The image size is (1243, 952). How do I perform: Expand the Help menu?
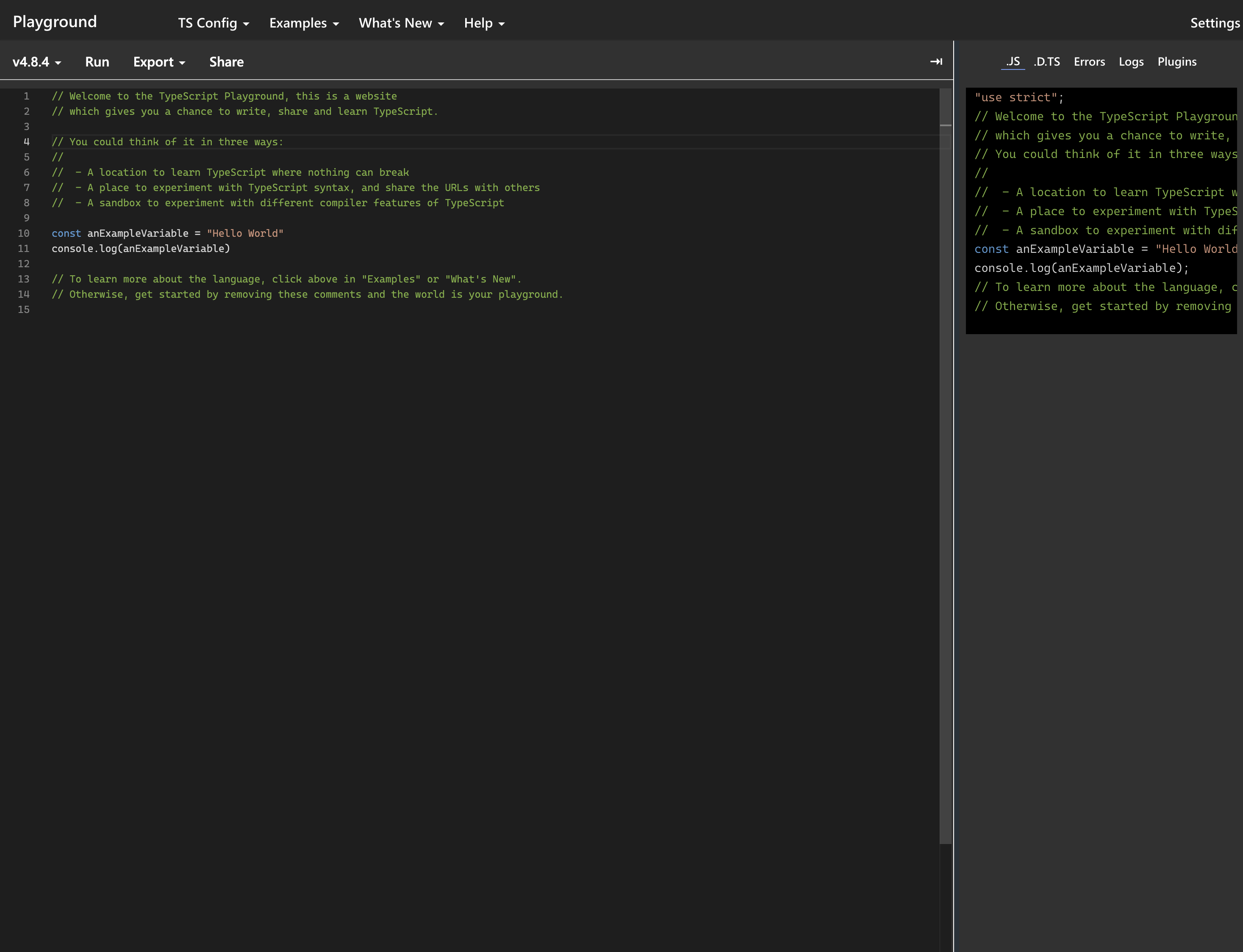(484, 23)
